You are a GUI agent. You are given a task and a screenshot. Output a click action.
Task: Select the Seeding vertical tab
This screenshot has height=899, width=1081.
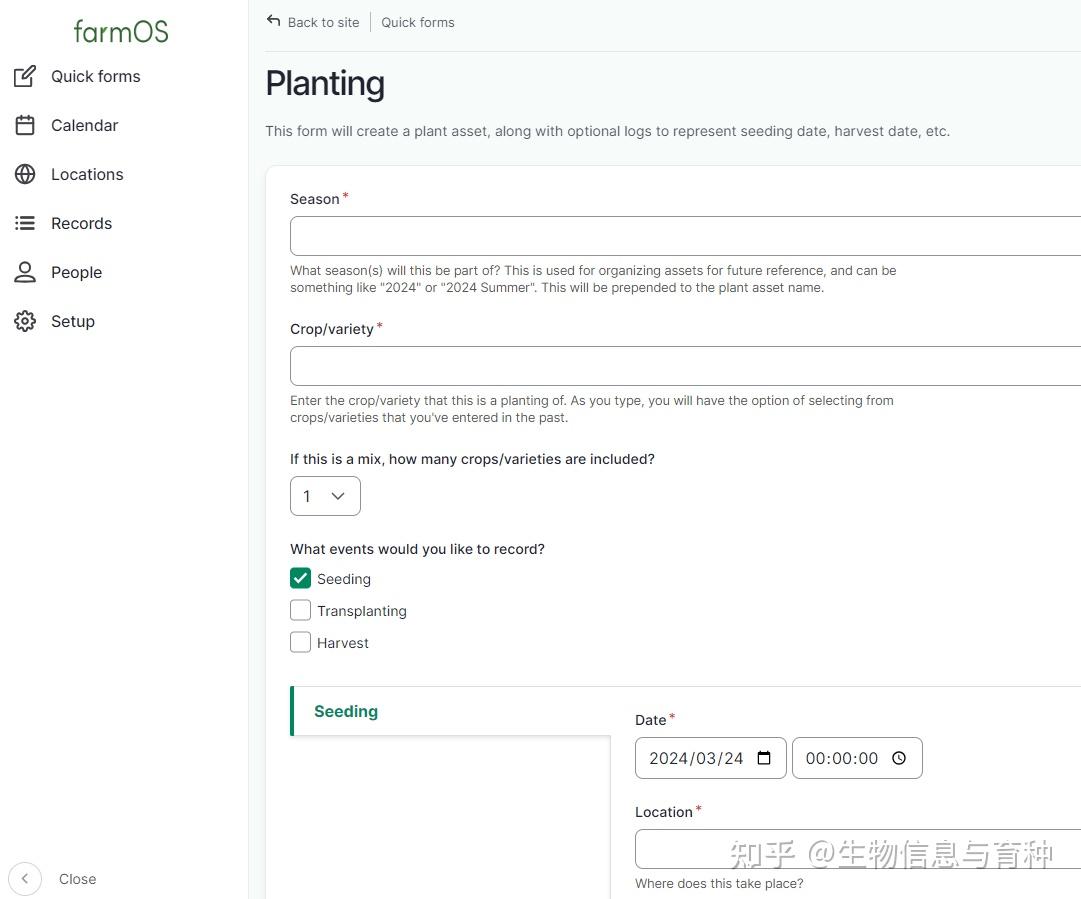[x=451, y=711]
